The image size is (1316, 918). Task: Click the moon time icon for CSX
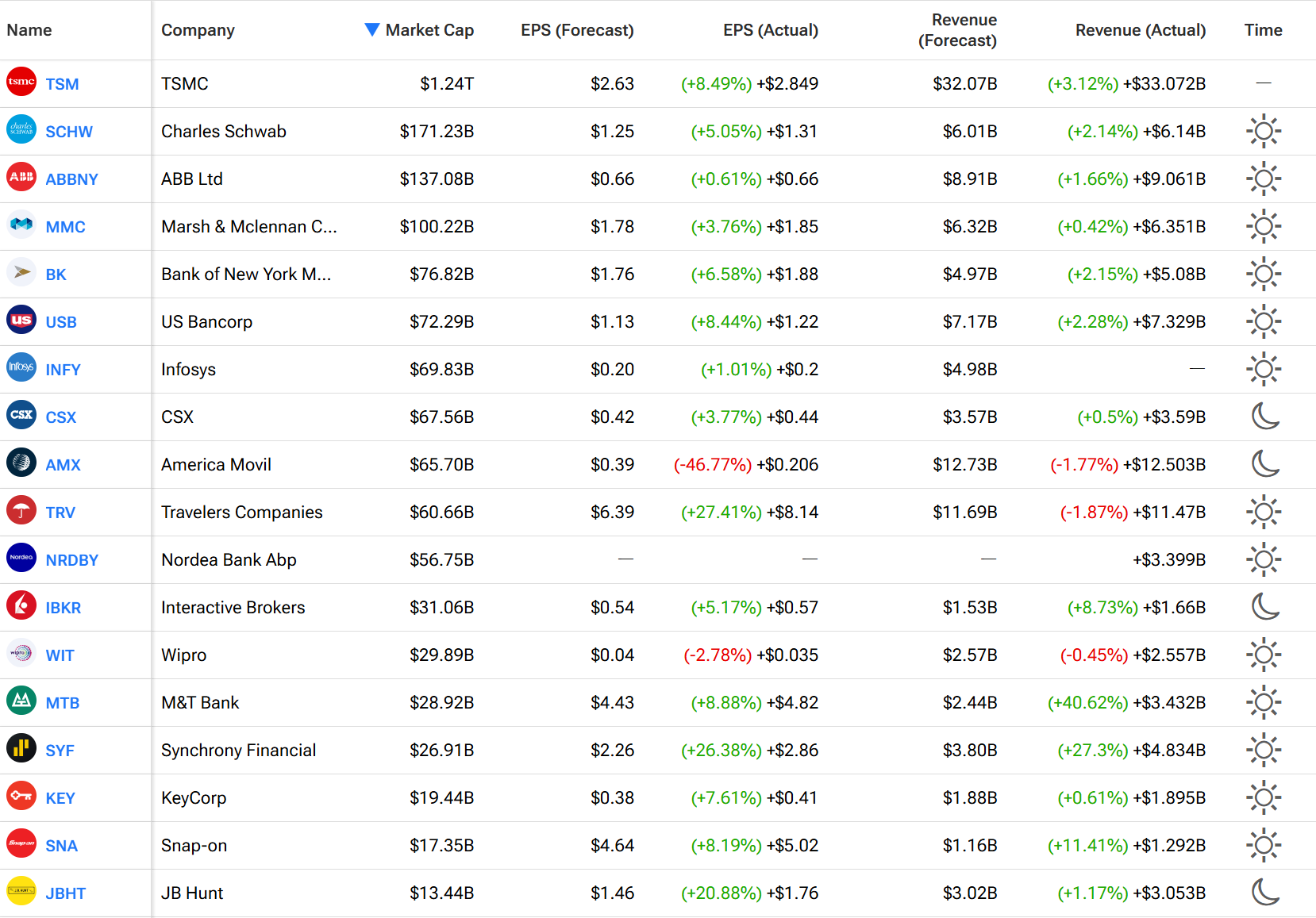(1264, 417)
